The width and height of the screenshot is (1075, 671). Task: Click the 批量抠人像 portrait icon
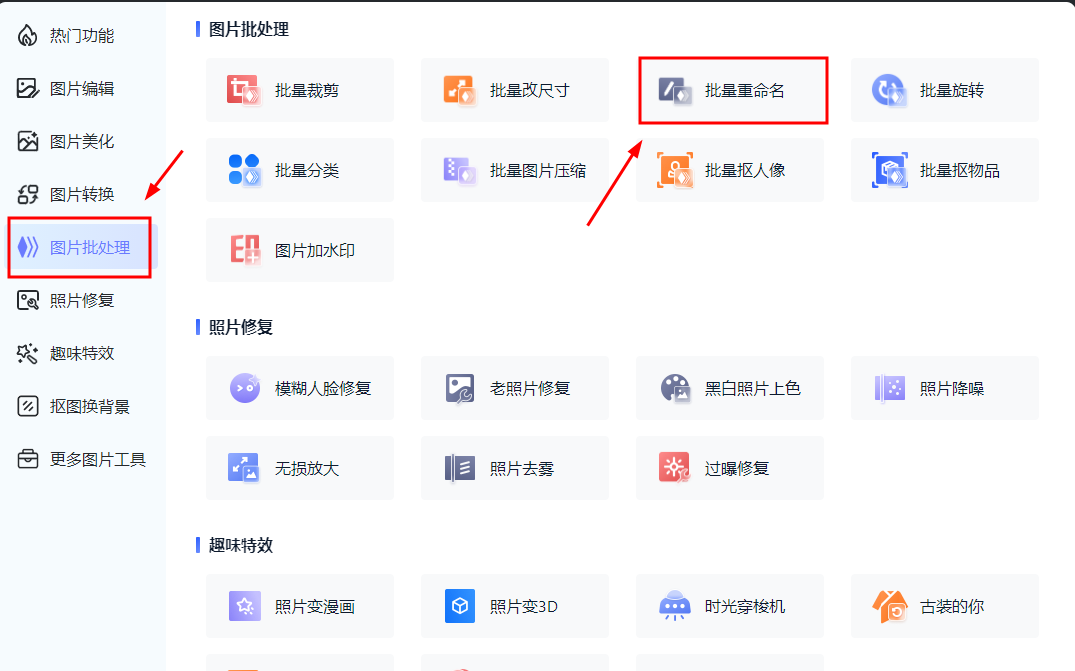coord(675,170)
